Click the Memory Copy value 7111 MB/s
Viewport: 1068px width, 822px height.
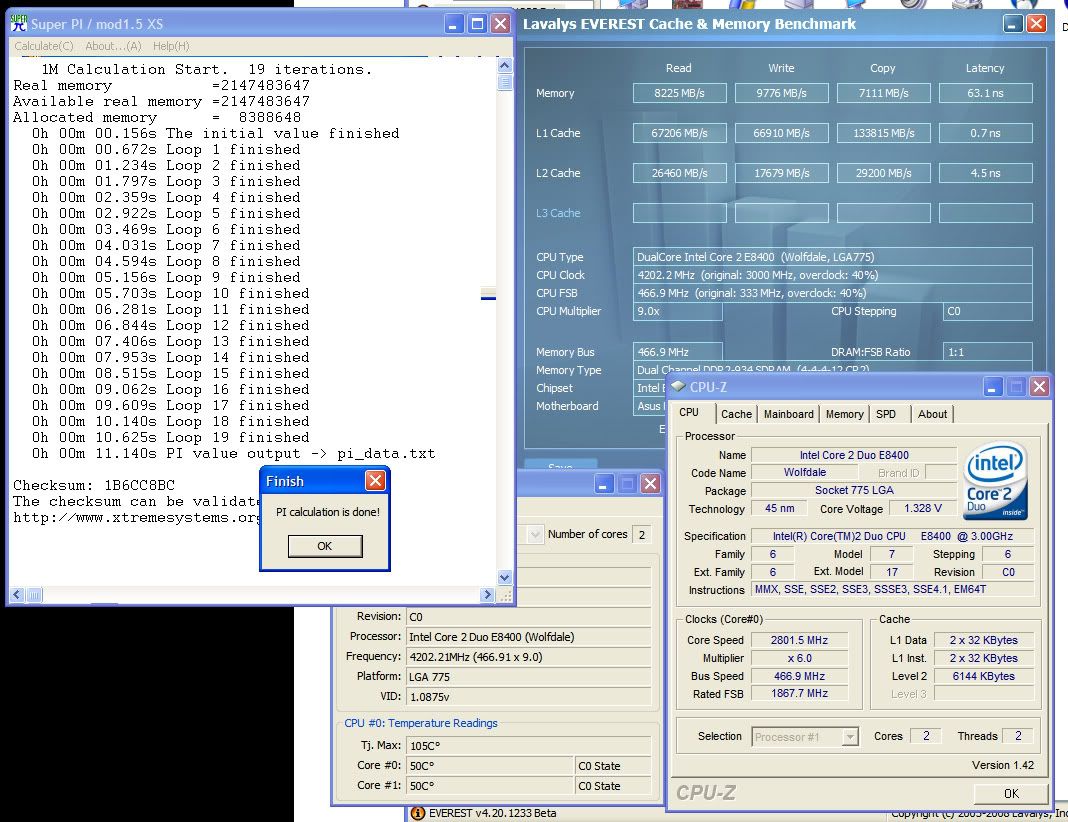[x=884, y=93]
